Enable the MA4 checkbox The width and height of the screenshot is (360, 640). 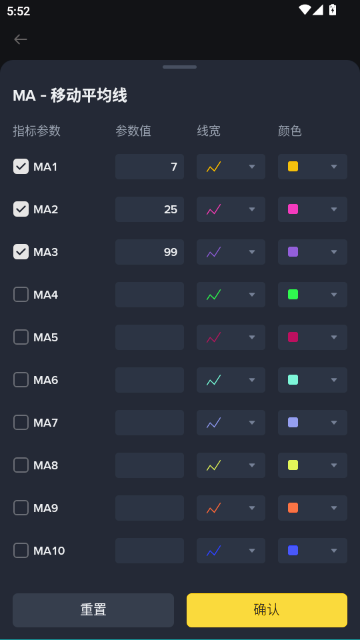click(21, 295)
